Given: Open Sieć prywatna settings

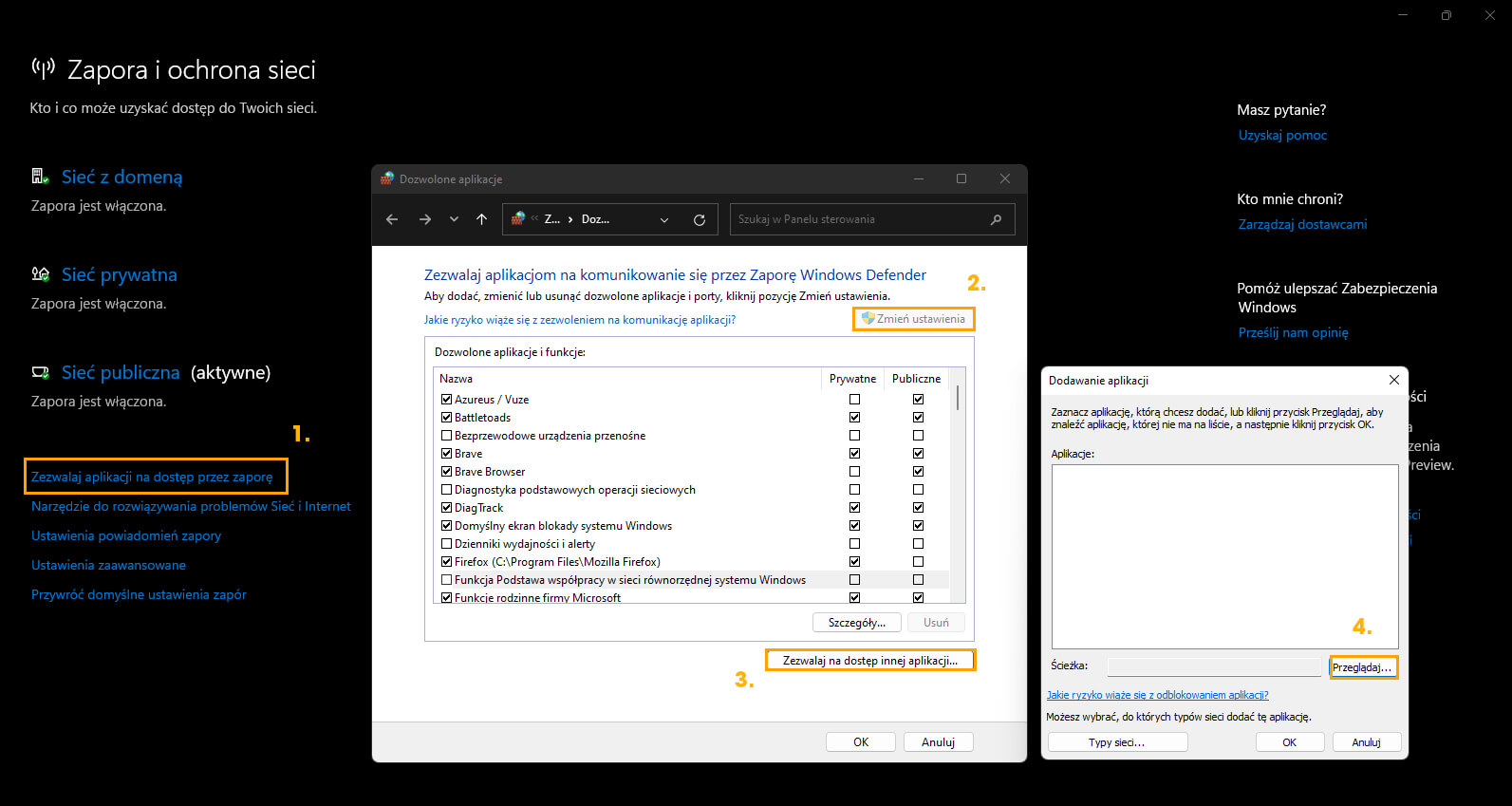Looking at the screenshot, I should pos(120,274).
